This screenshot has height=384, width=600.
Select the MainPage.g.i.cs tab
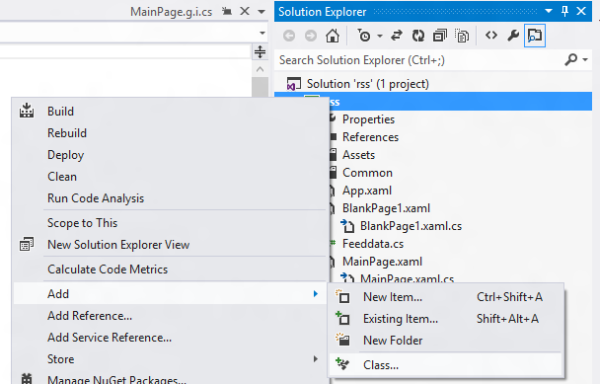click(x=171, y=12)
